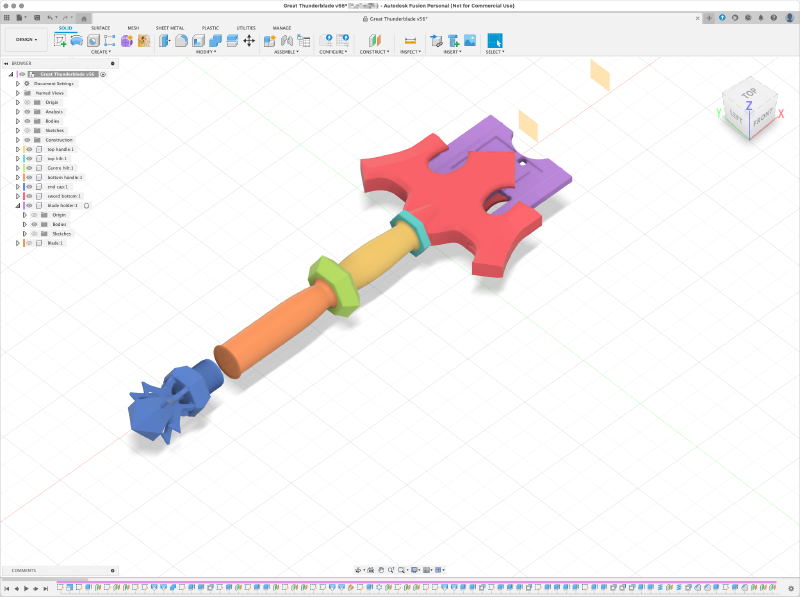The image size is (800, 597).
Task: Click the Home tab icon
Action: 84,18
